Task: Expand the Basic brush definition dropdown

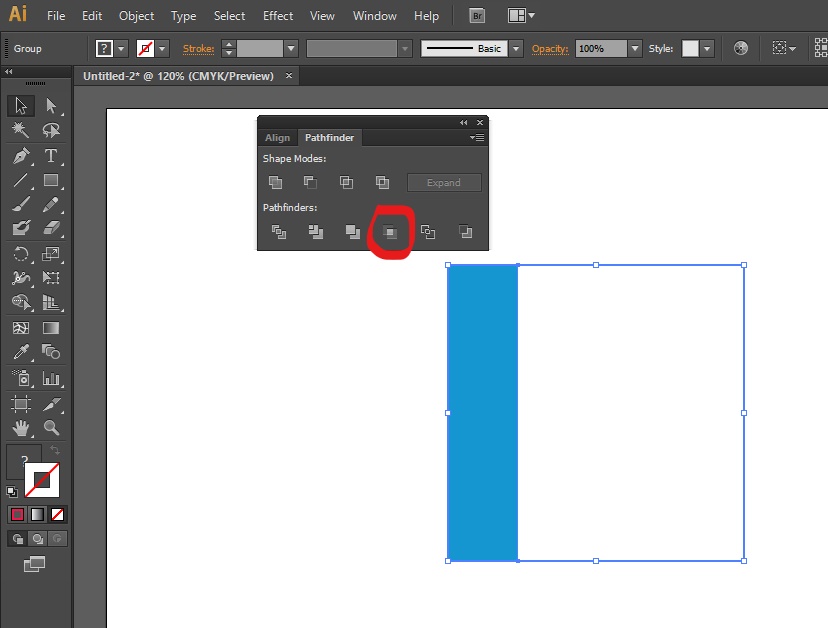Action: (516, 48)
